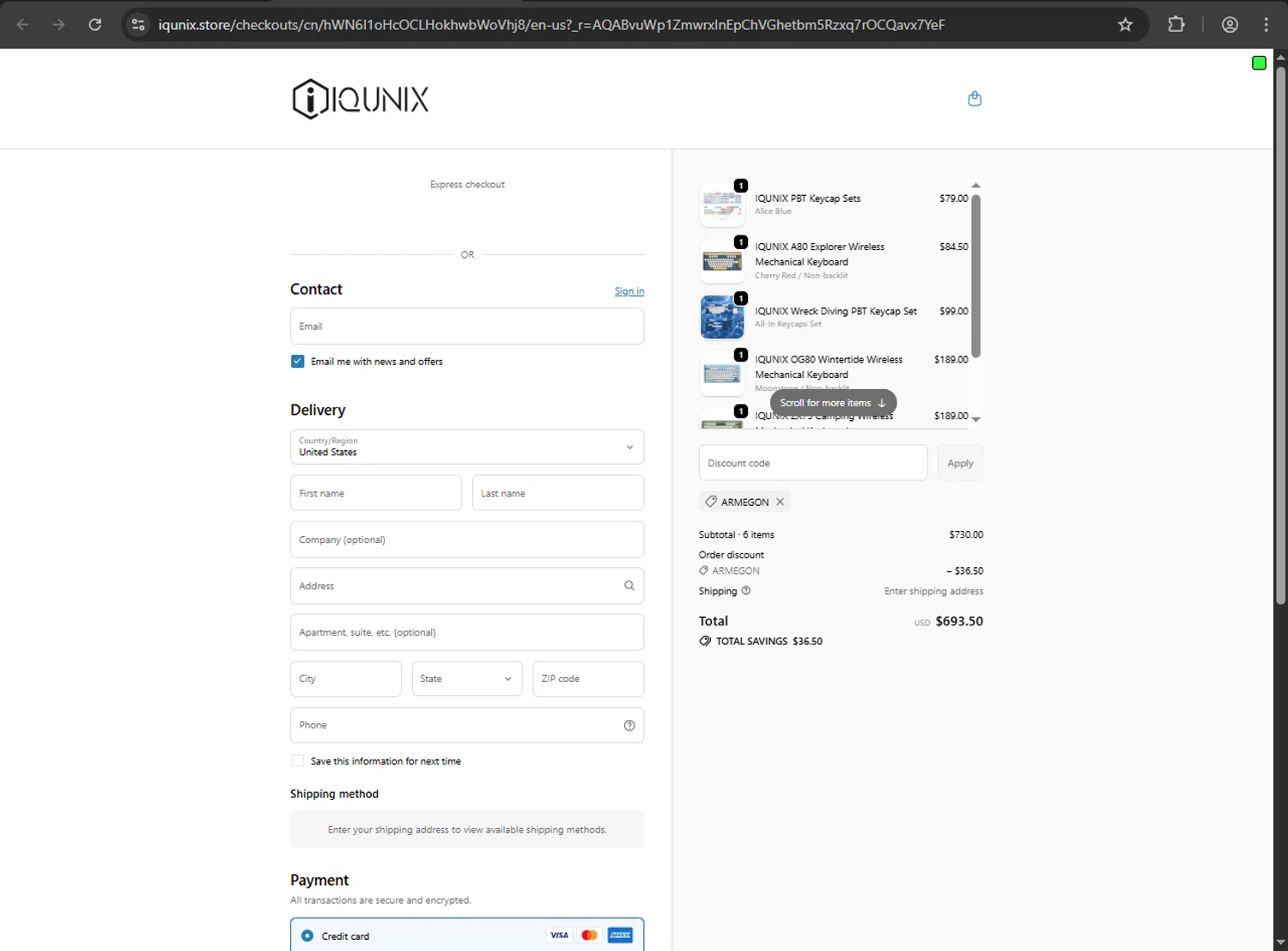The width and height of the screenshot is (1288, 951).
Task: Click the green extension indicator square
Action: pyautogui.click(x=1259, y=63)
